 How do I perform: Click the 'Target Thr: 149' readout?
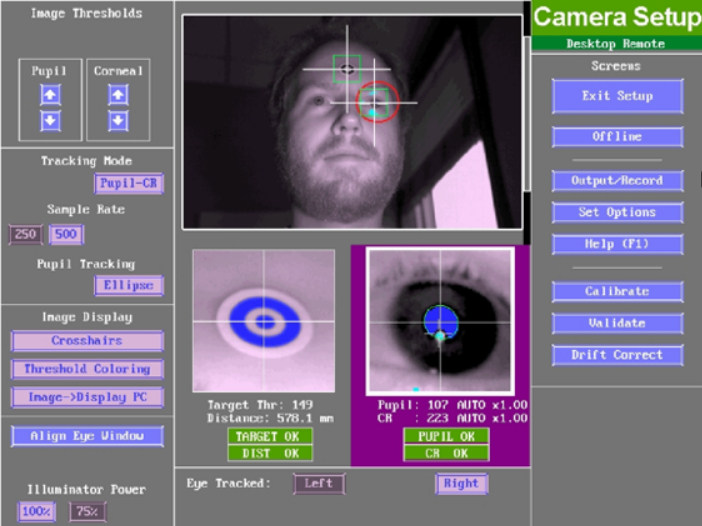point(260,405)
